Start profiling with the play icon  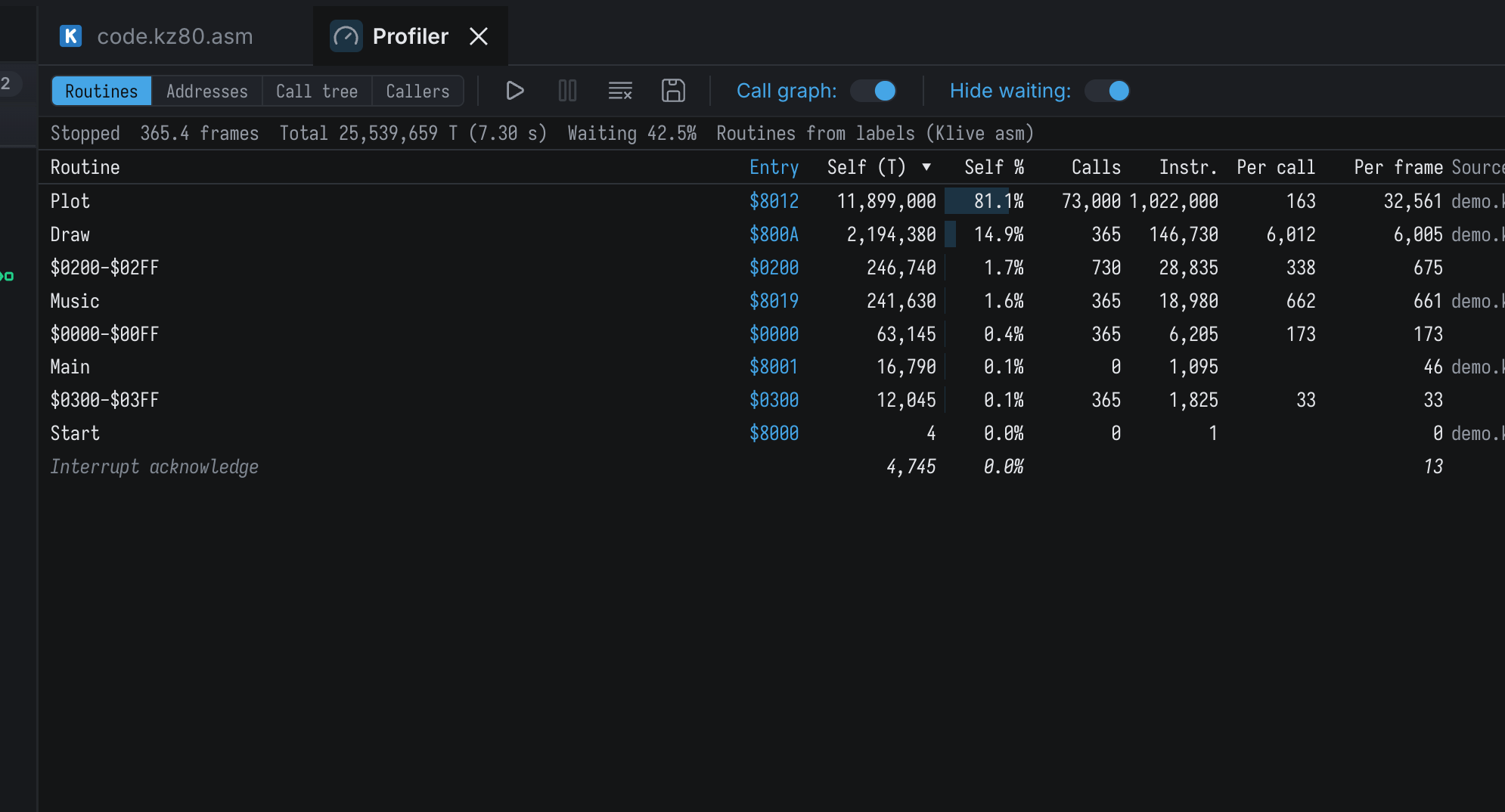click(x=515, y=91)
